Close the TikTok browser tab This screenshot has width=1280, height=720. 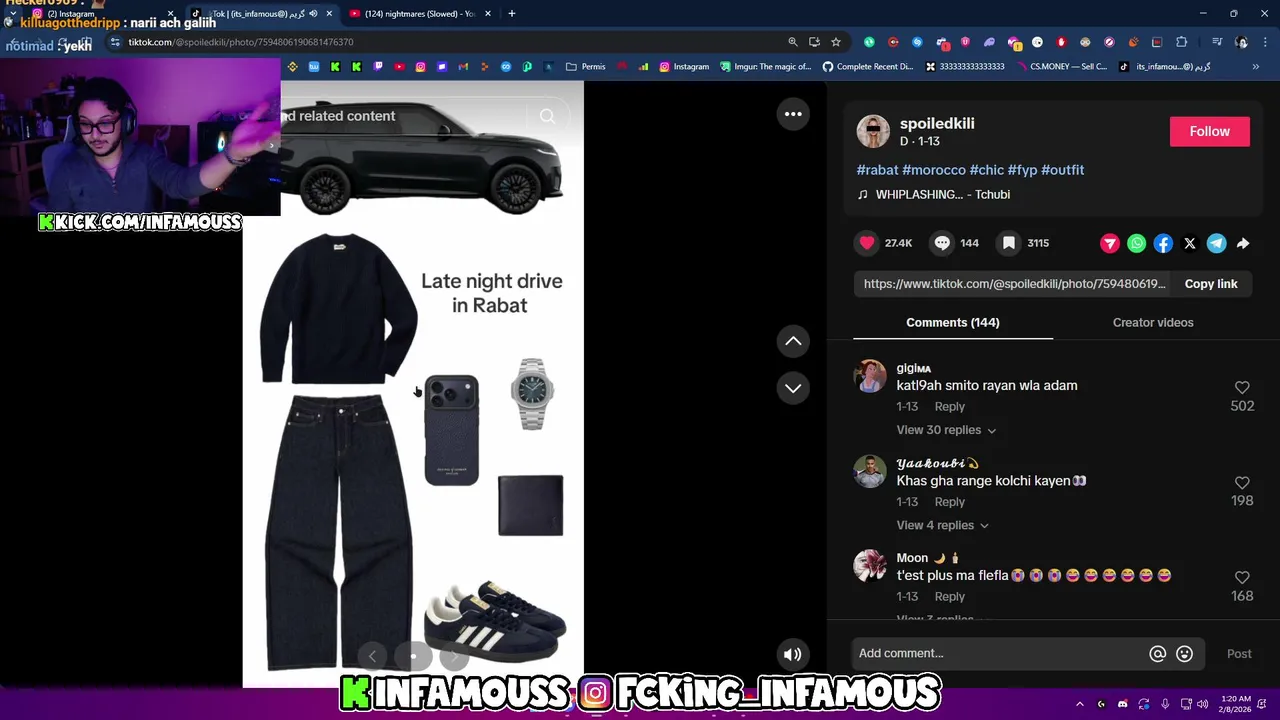pyautogui.click(x=329, y=13)
